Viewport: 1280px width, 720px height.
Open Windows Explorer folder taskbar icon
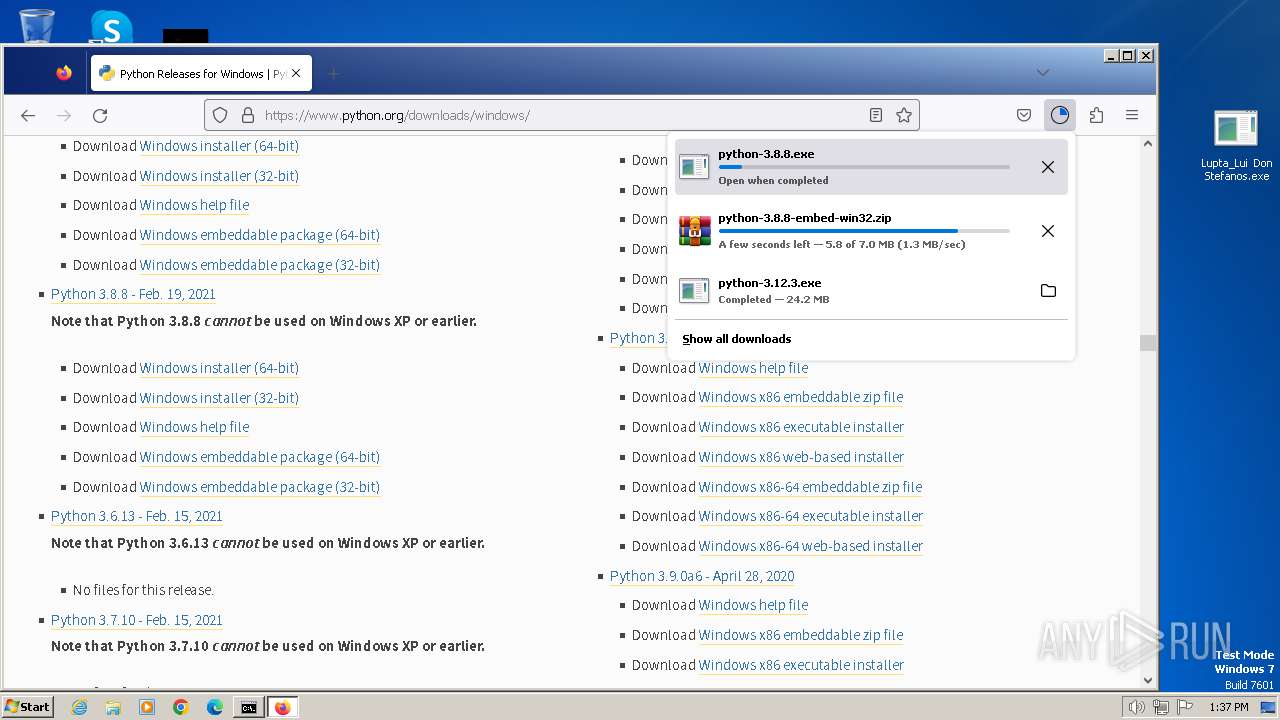[x=113, y=707]
